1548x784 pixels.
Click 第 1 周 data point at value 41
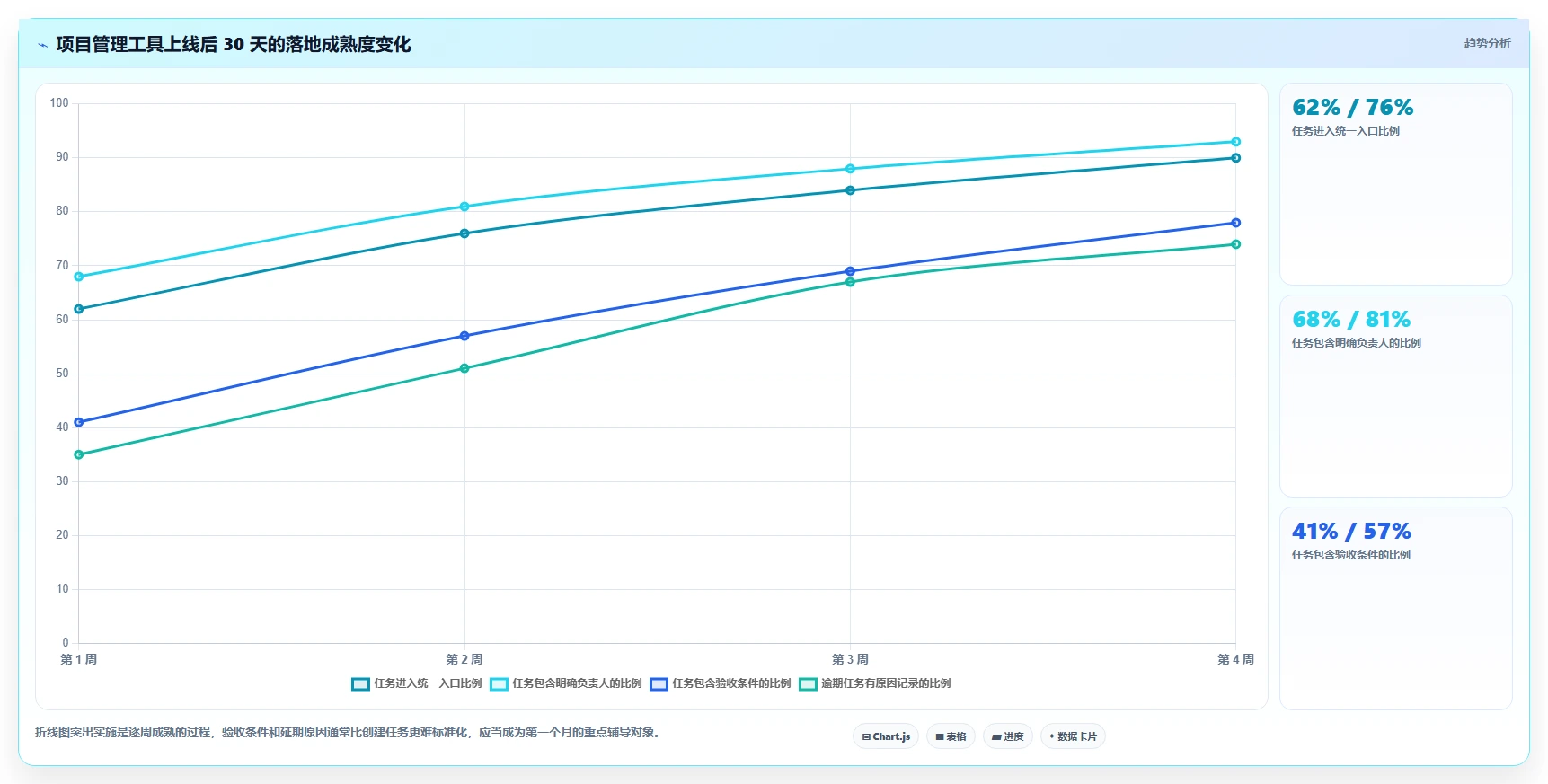[x=79, y=422]
